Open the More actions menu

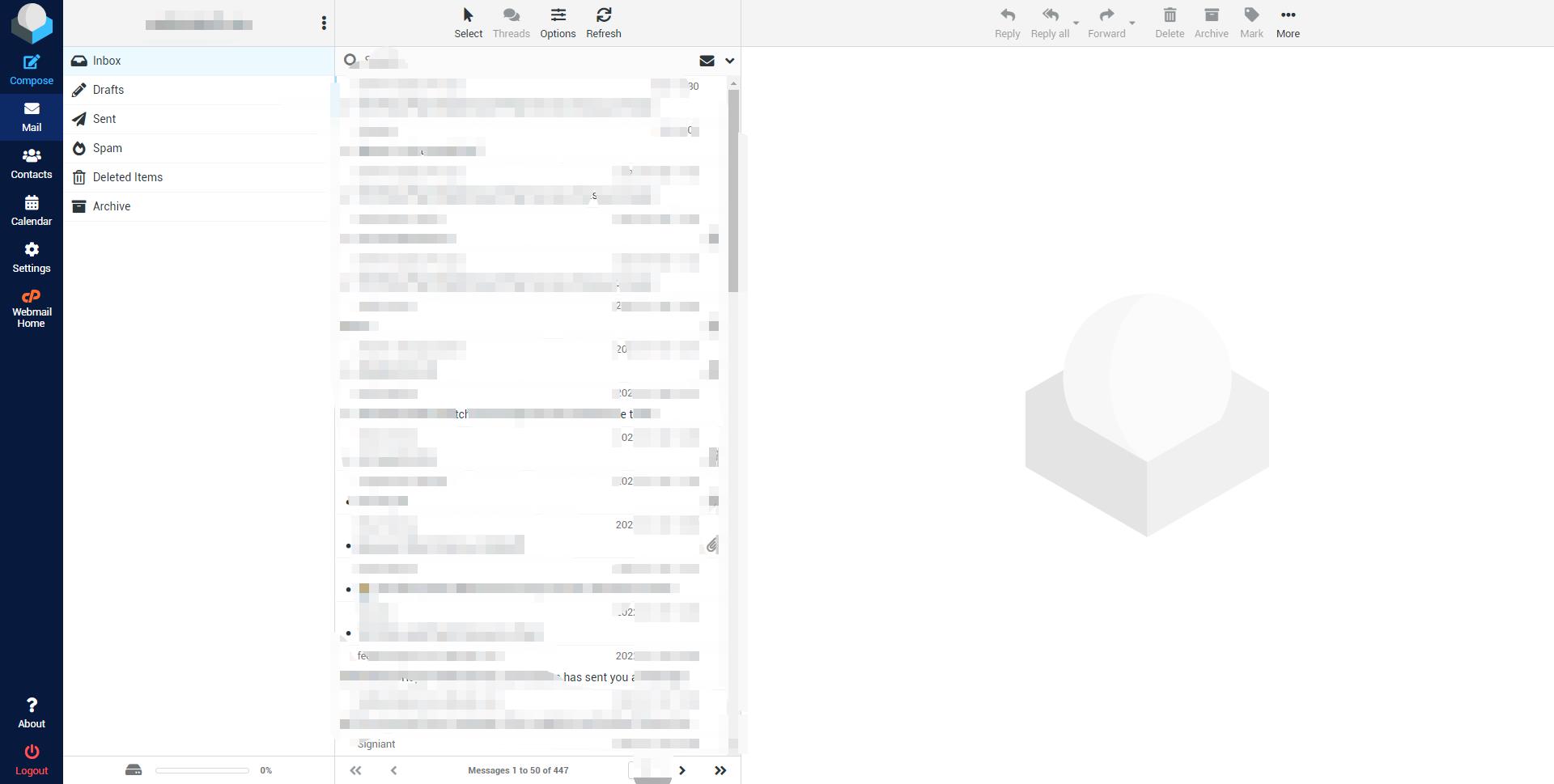point(1288,23)
